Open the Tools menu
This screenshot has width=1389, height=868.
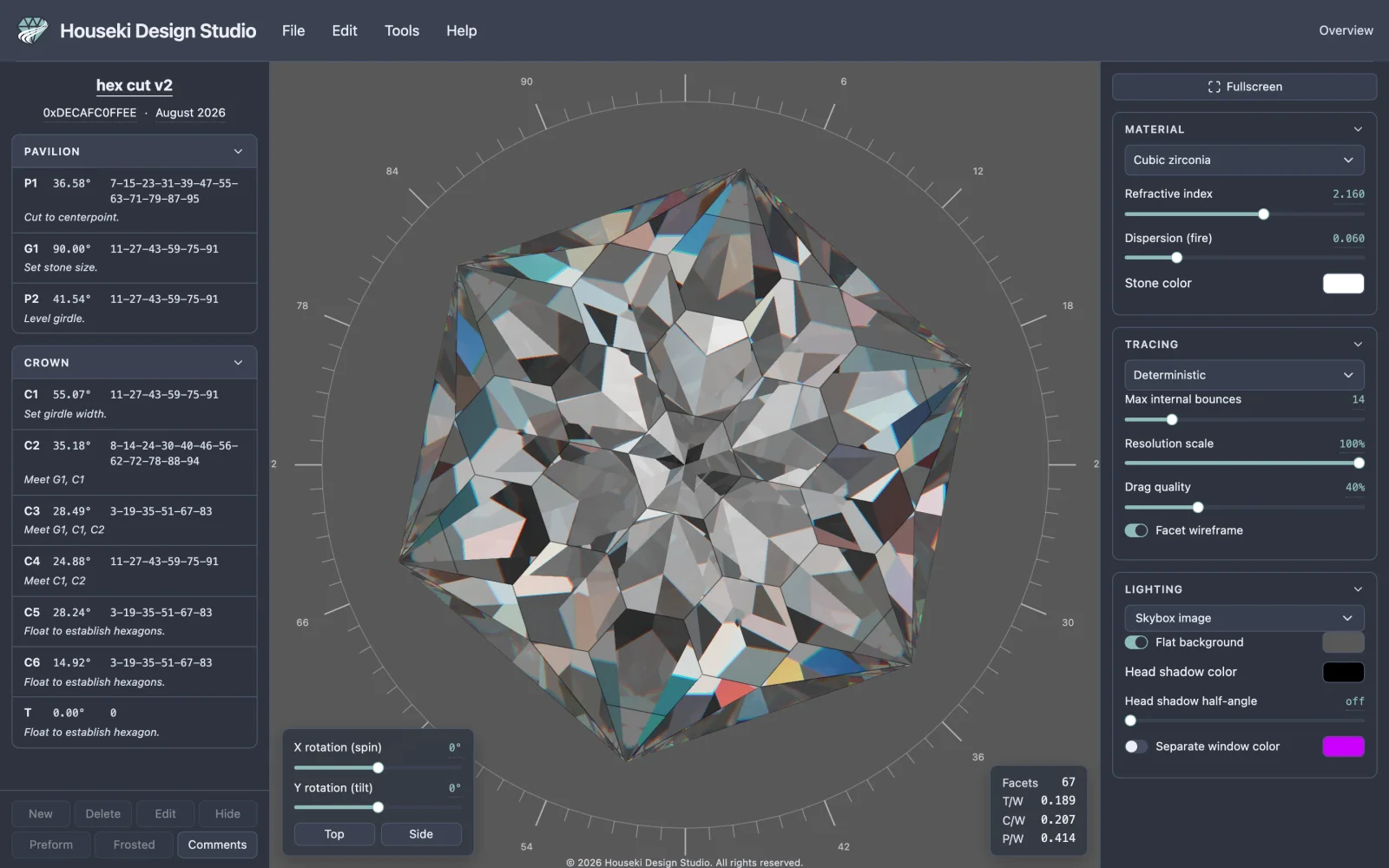pos(402,30)
